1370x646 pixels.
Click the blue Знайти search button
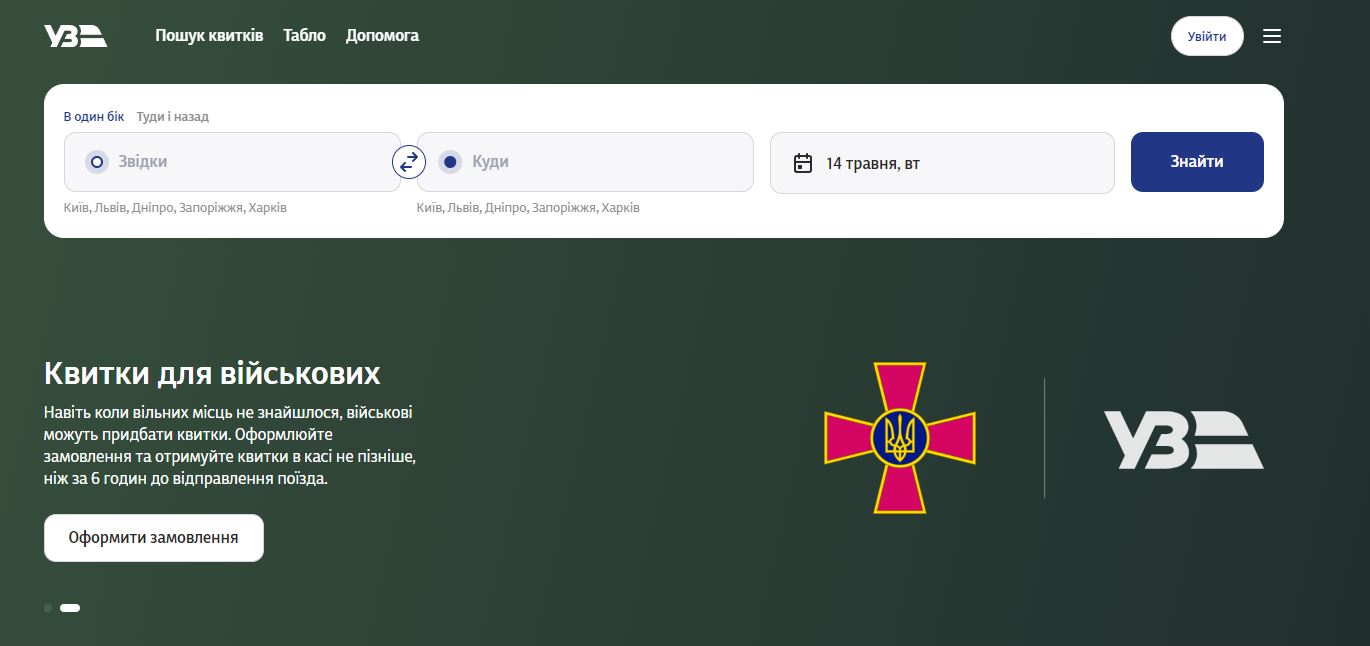(x=1196, y=162)
